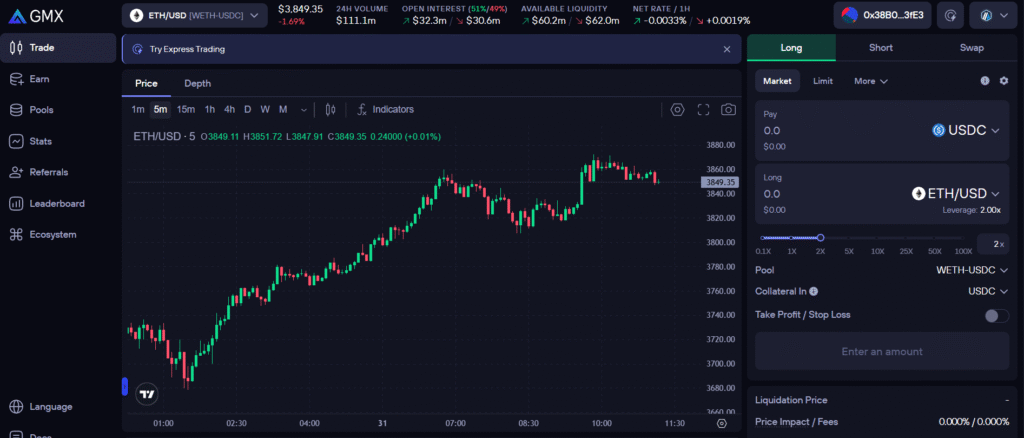Click the Net Rate / 1H value

tap(691, 21)
